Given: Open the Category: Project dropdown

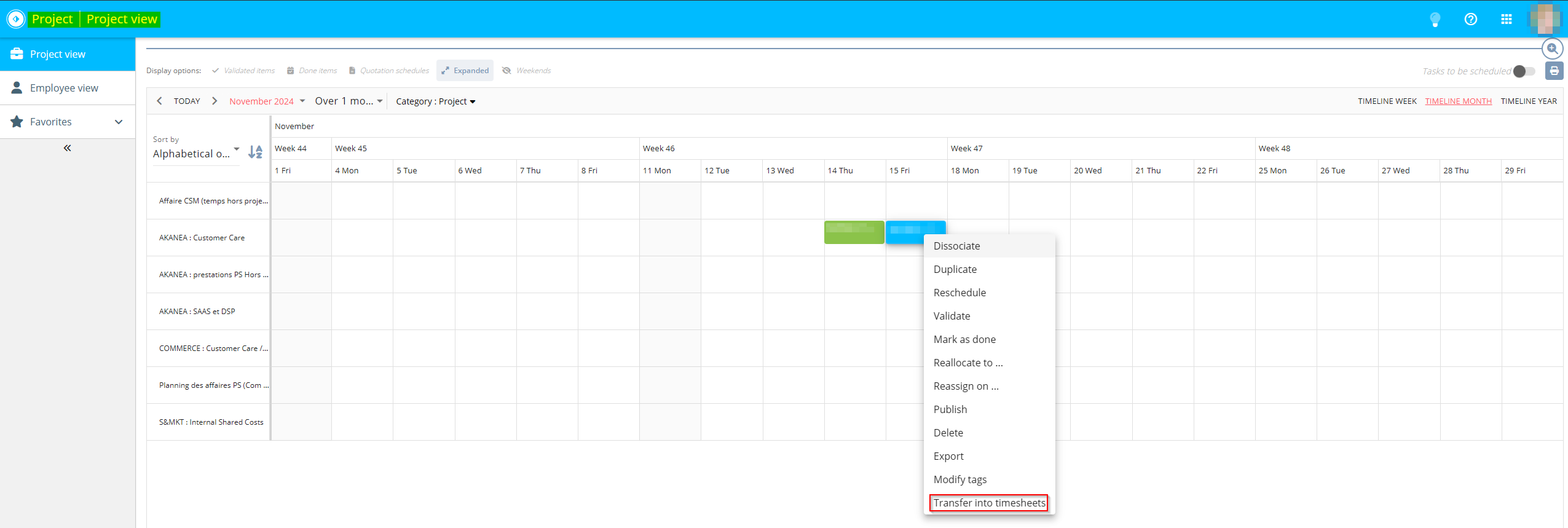Looking at the screenshot, I should pos(435,101).
